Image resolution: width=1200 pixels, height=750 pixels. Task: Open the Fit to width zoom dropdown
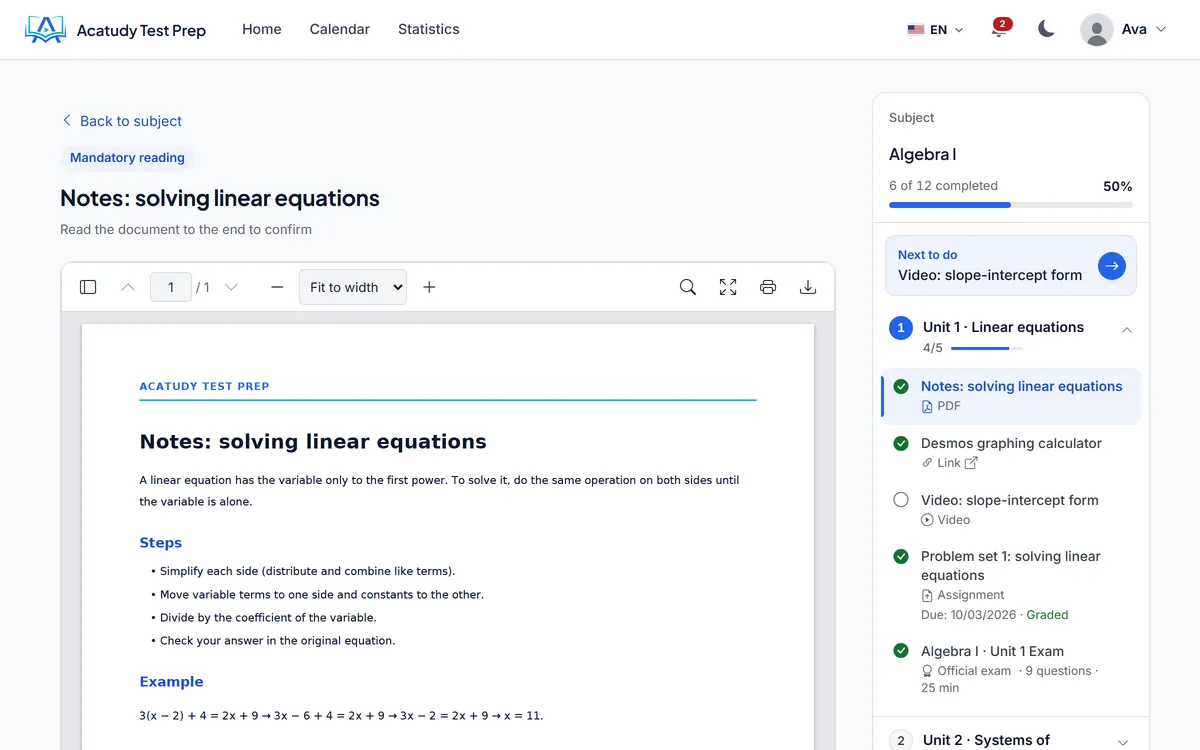(x=353, y=287)
